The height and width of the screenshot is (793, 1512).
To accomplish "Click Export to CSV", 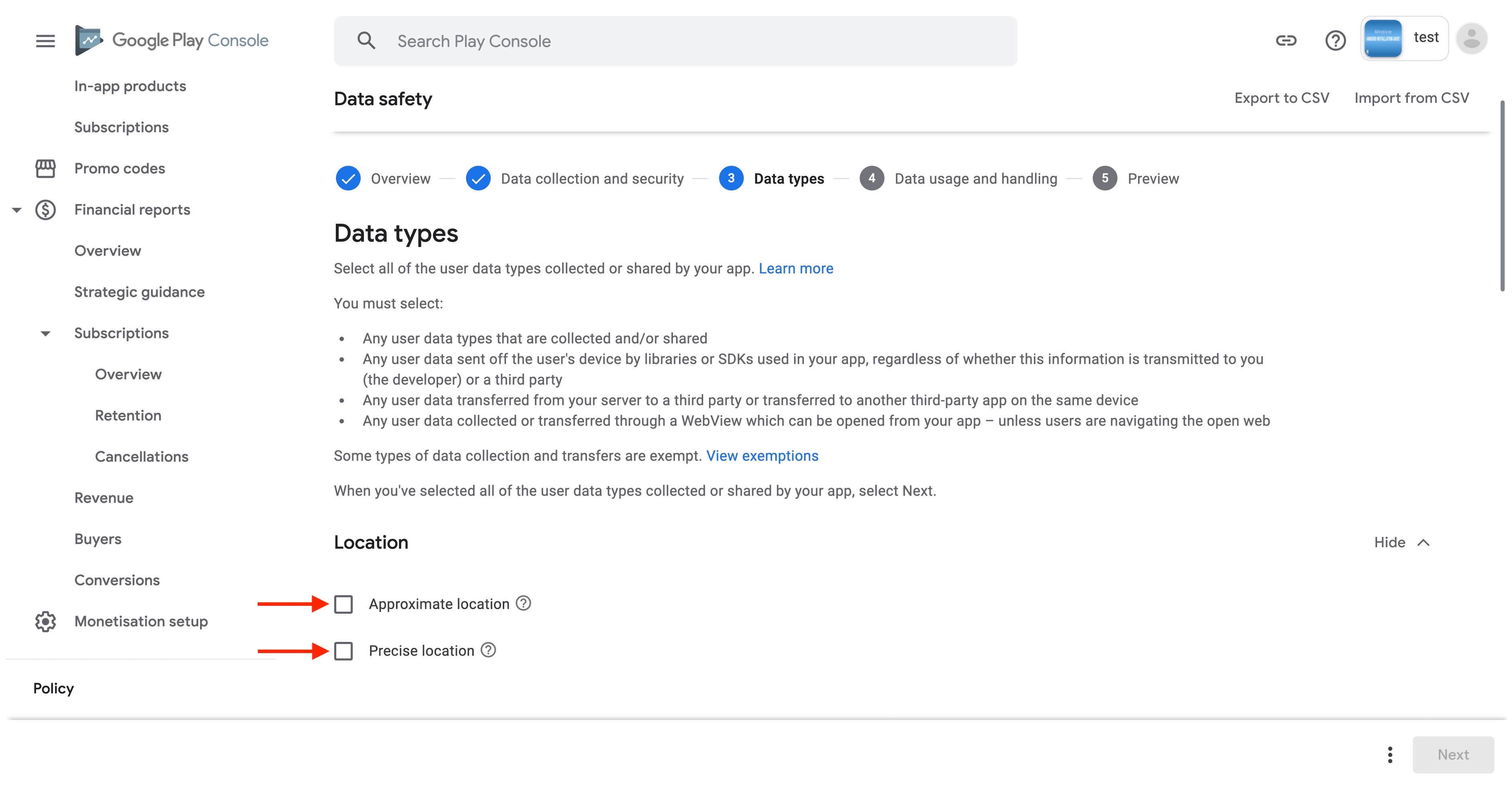I will (1281, 98).
